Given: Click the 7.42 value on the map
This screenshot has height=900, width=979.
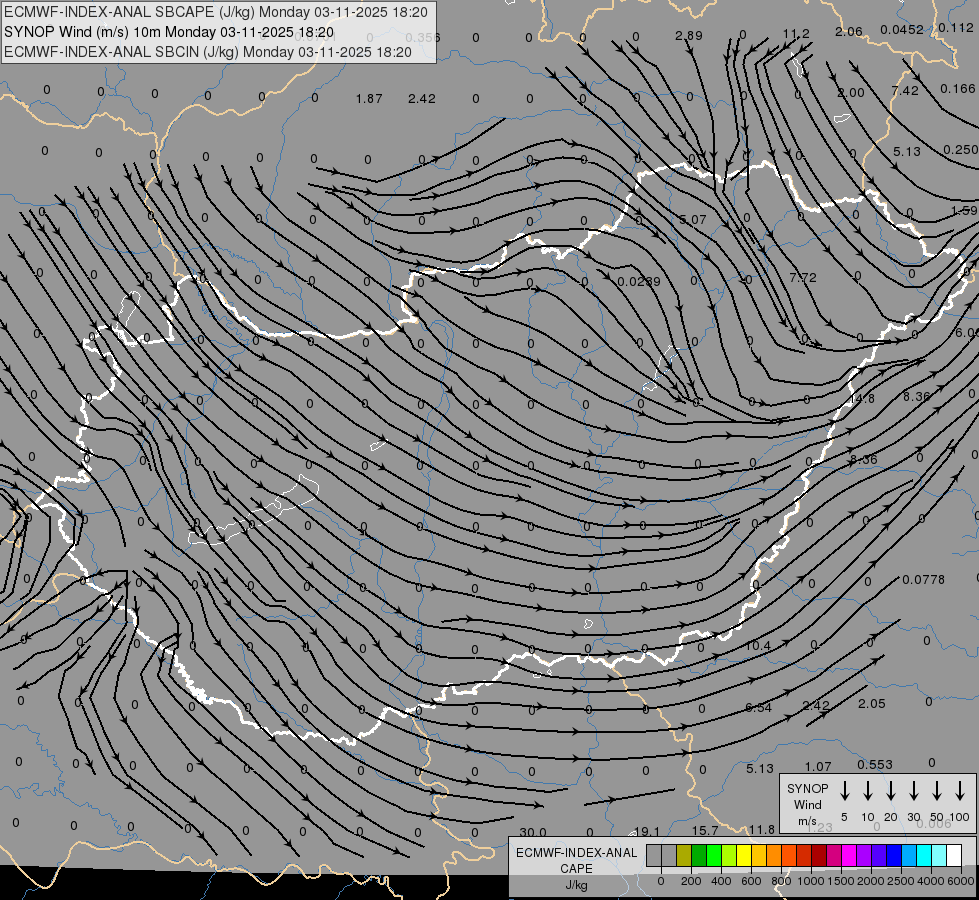Looking at the screenshot, I should click(905, 91).
